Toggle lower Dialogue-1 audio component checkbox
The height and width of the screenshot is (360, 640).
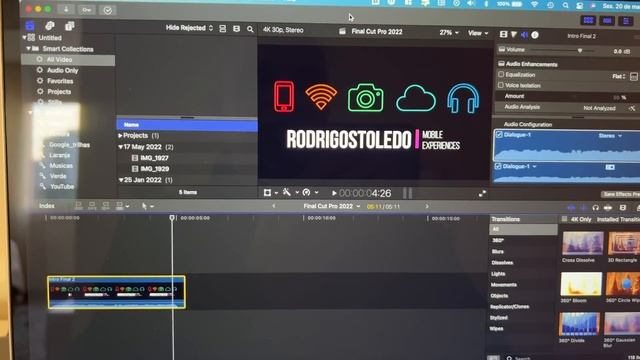click(x=498, y=166)
